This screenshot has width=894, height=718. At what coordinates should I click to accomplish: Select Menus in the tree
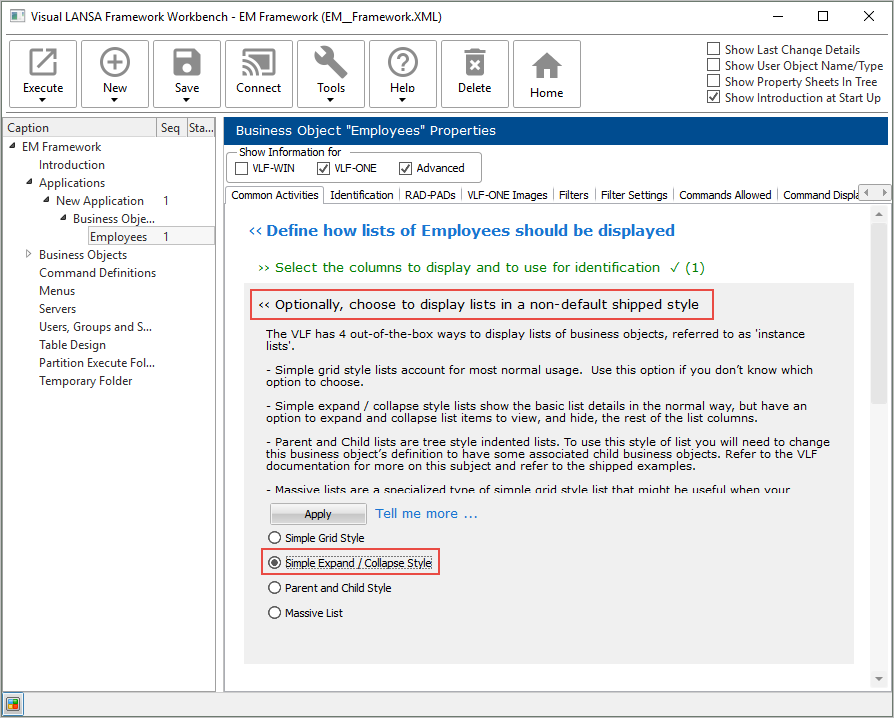click(57, 291)
